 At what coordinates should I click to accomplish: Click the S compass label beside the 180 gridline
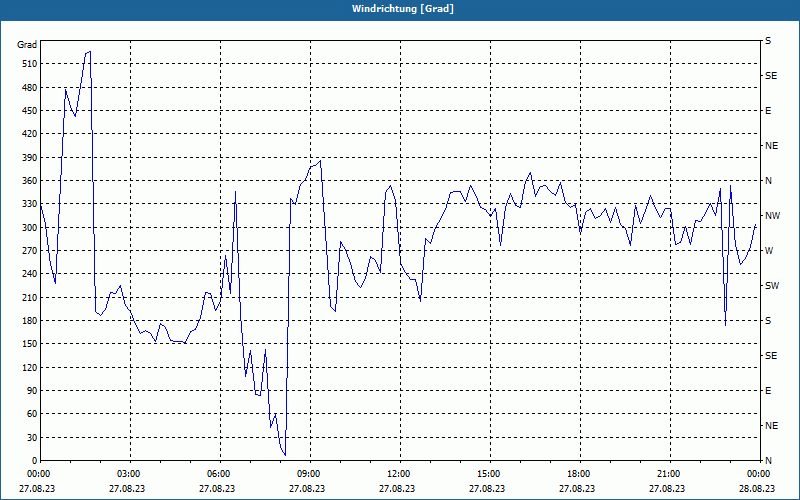(768, 321)
